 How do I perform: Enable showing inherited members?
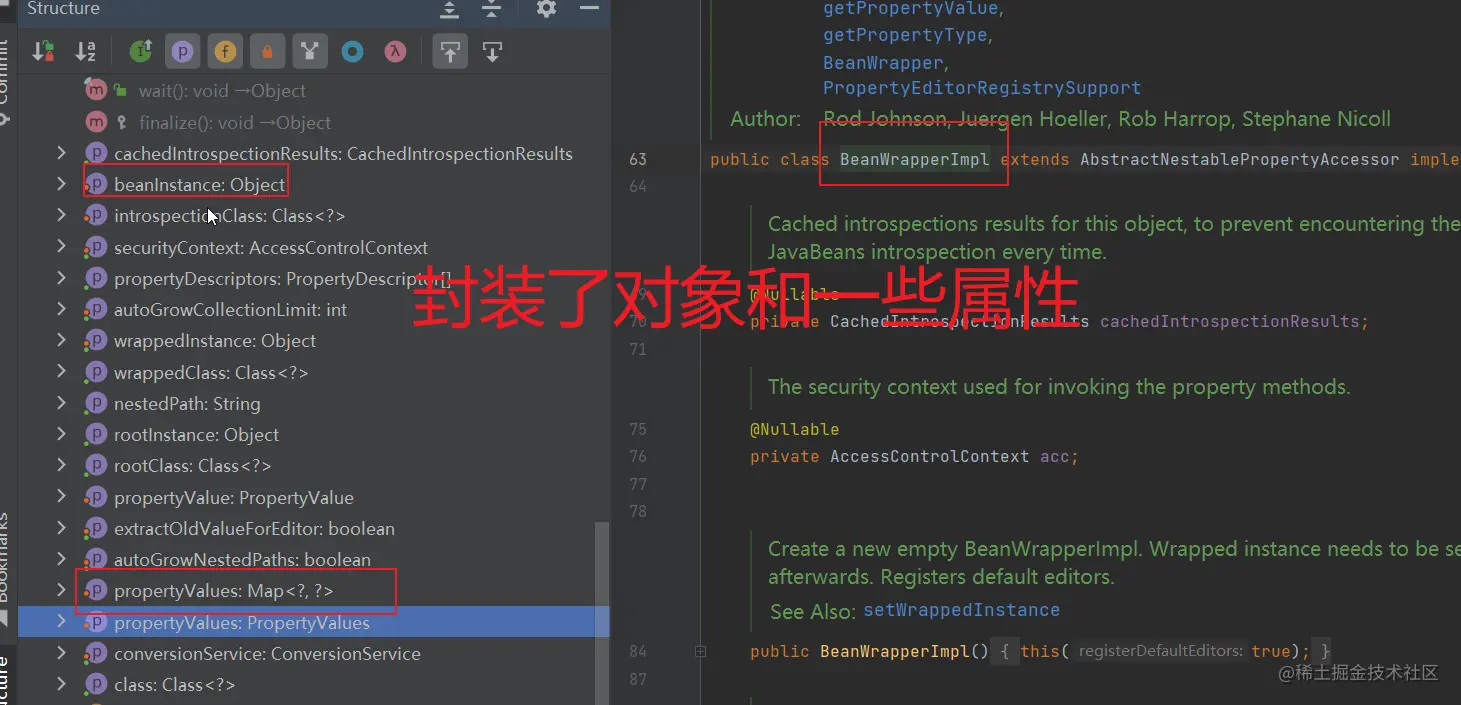pos(140,50)
